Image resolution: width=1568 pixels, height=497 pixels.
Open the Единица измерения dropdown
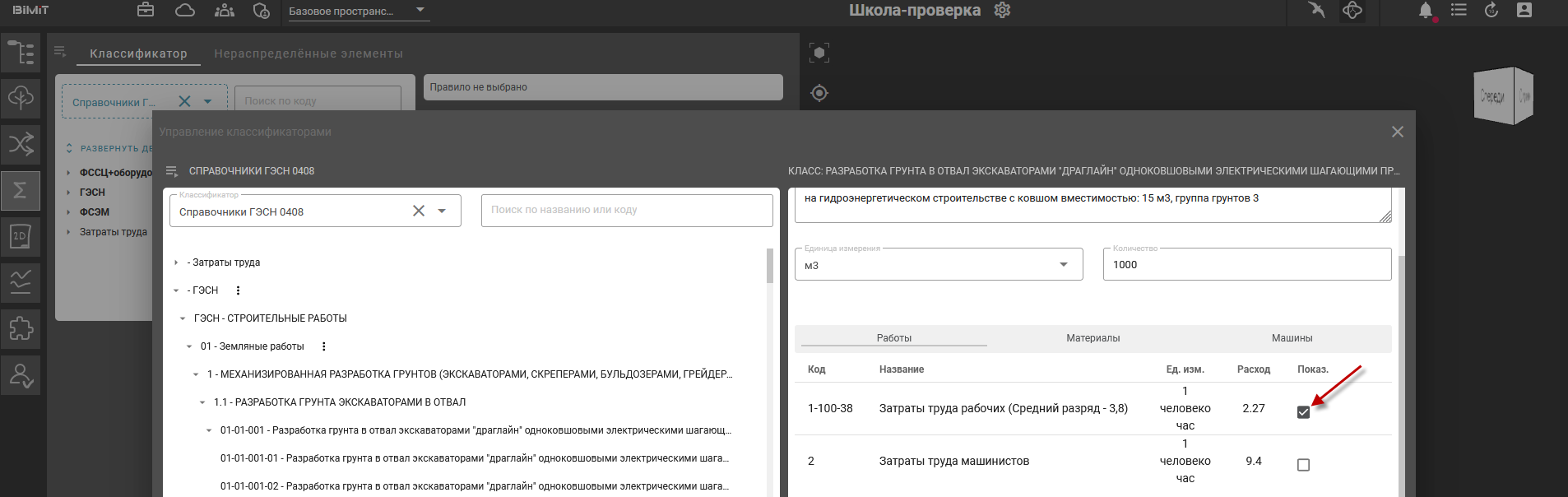click(1063, 265)
